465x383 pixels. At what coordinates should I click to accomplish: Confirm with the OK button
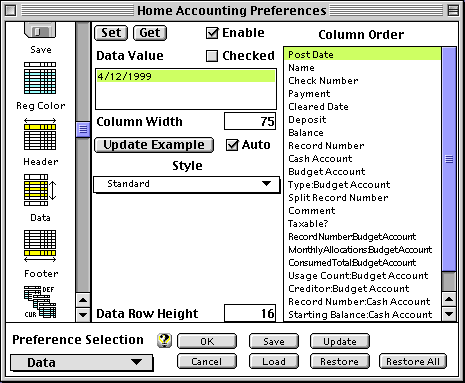click(x=207, y=341)
